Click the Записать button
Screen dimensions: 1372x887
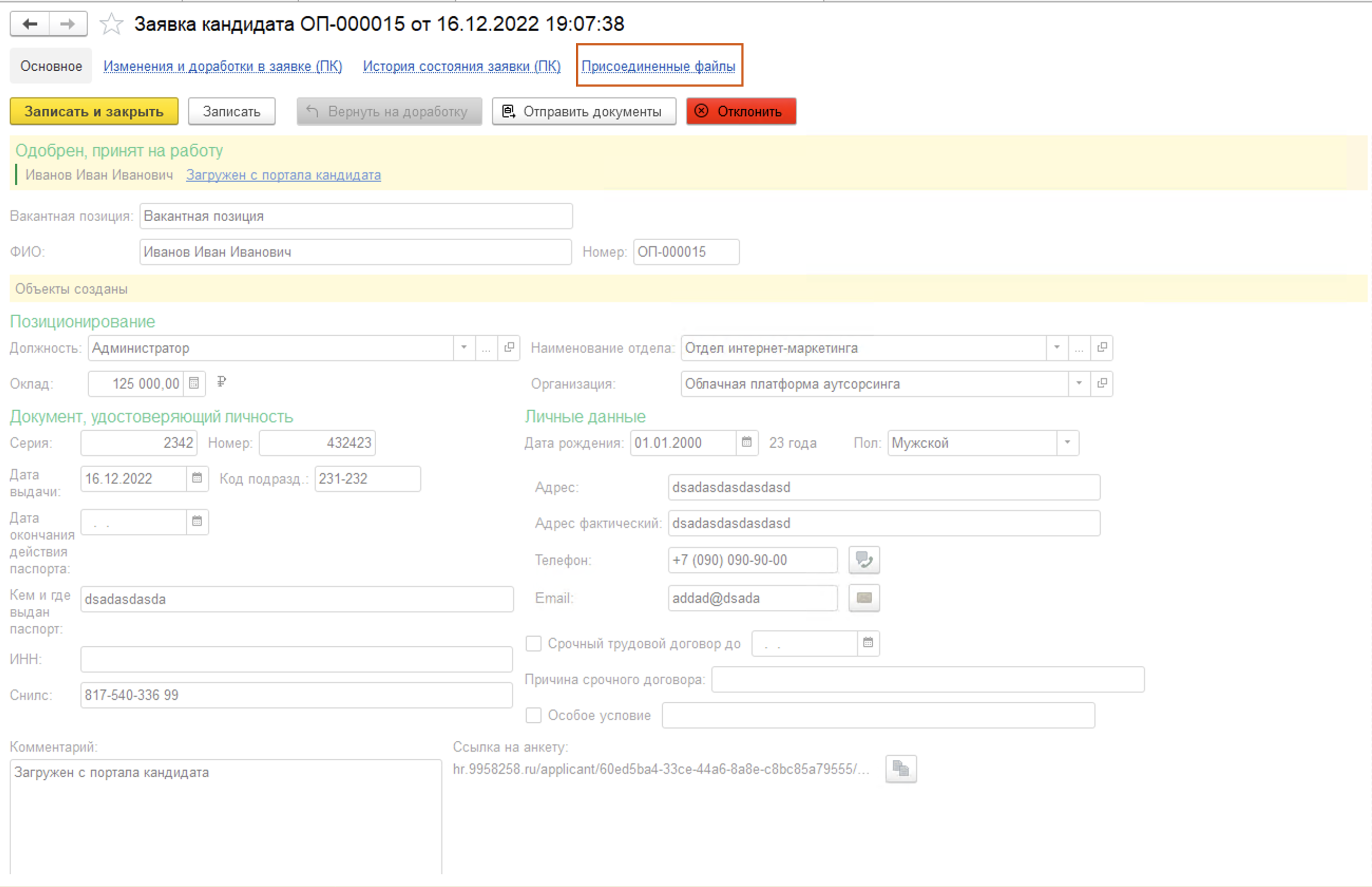click(231, 111)
